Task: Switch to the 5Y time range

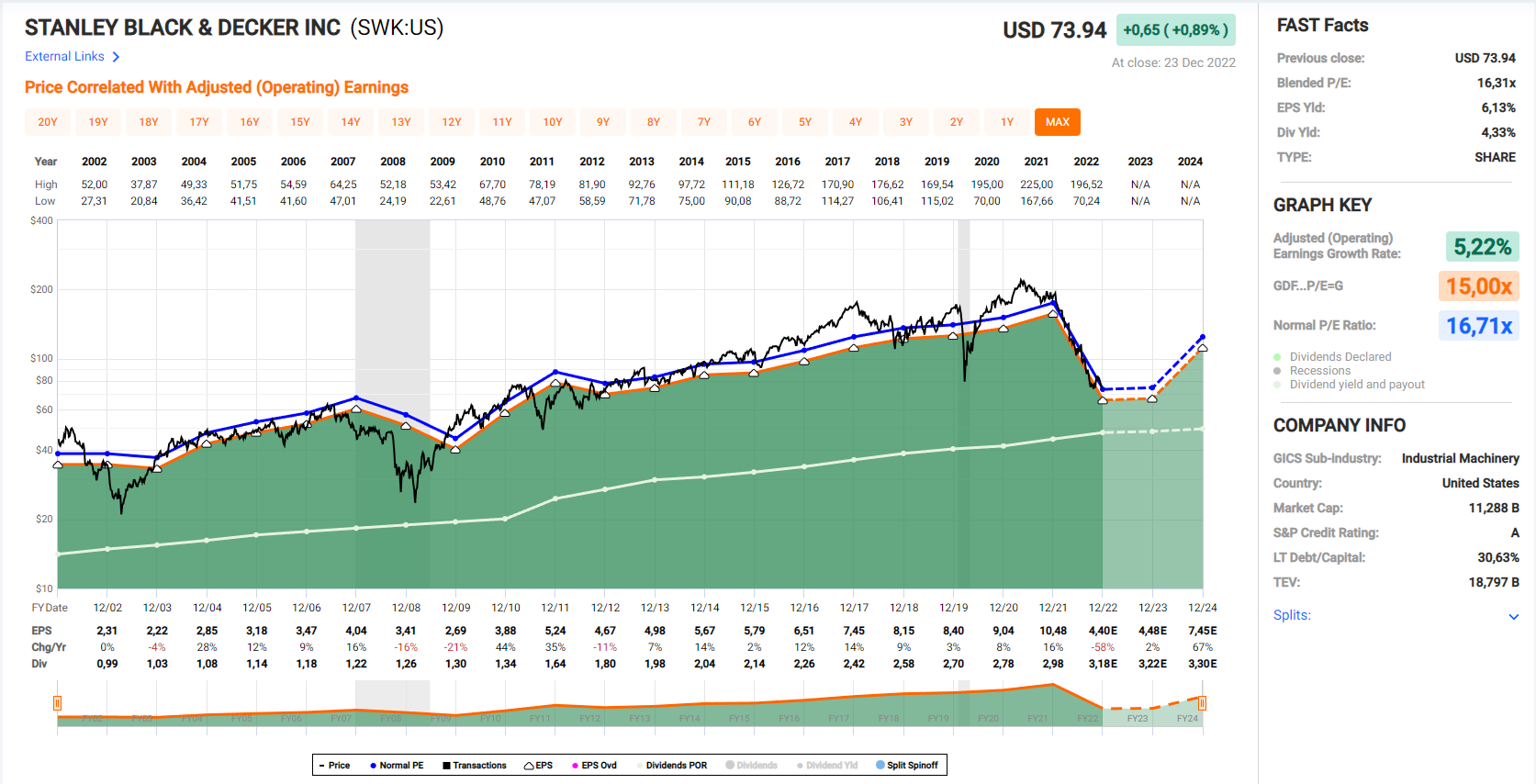Action: pos(805,122)
